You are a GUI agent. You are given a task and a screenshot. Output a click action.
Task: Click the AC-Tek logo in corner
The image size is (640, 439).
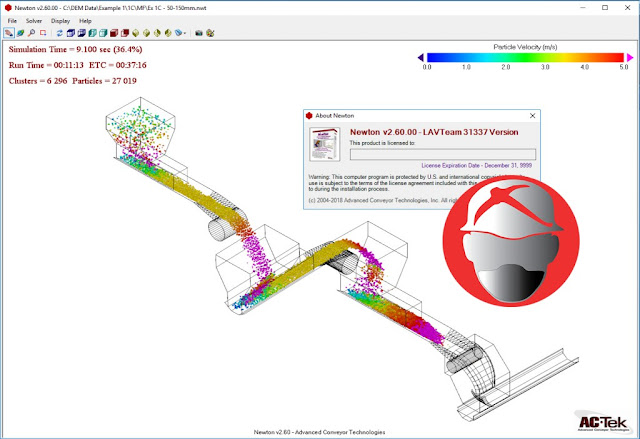point(603,423)
